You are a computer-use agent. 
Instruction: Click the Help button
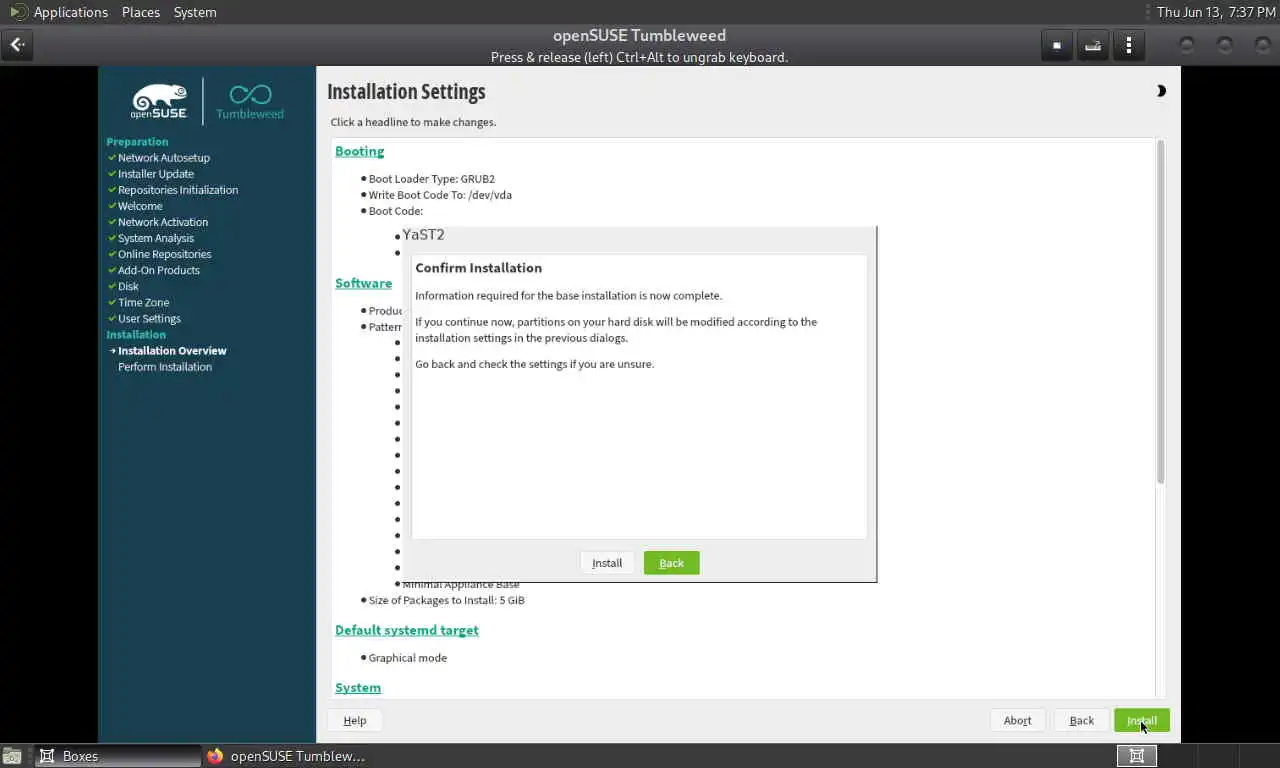coord(355,720)
